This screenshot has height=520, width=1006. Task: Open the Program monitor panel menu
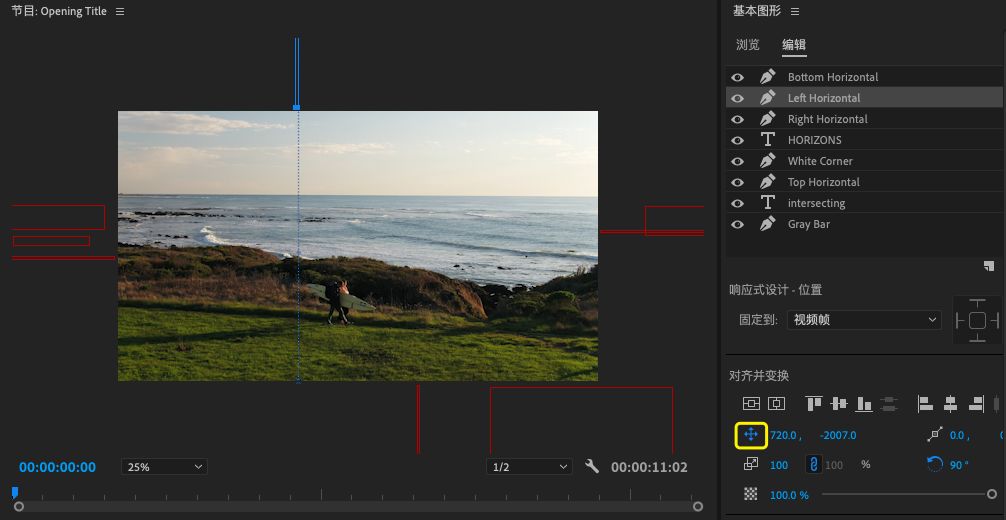pos(120,12)
